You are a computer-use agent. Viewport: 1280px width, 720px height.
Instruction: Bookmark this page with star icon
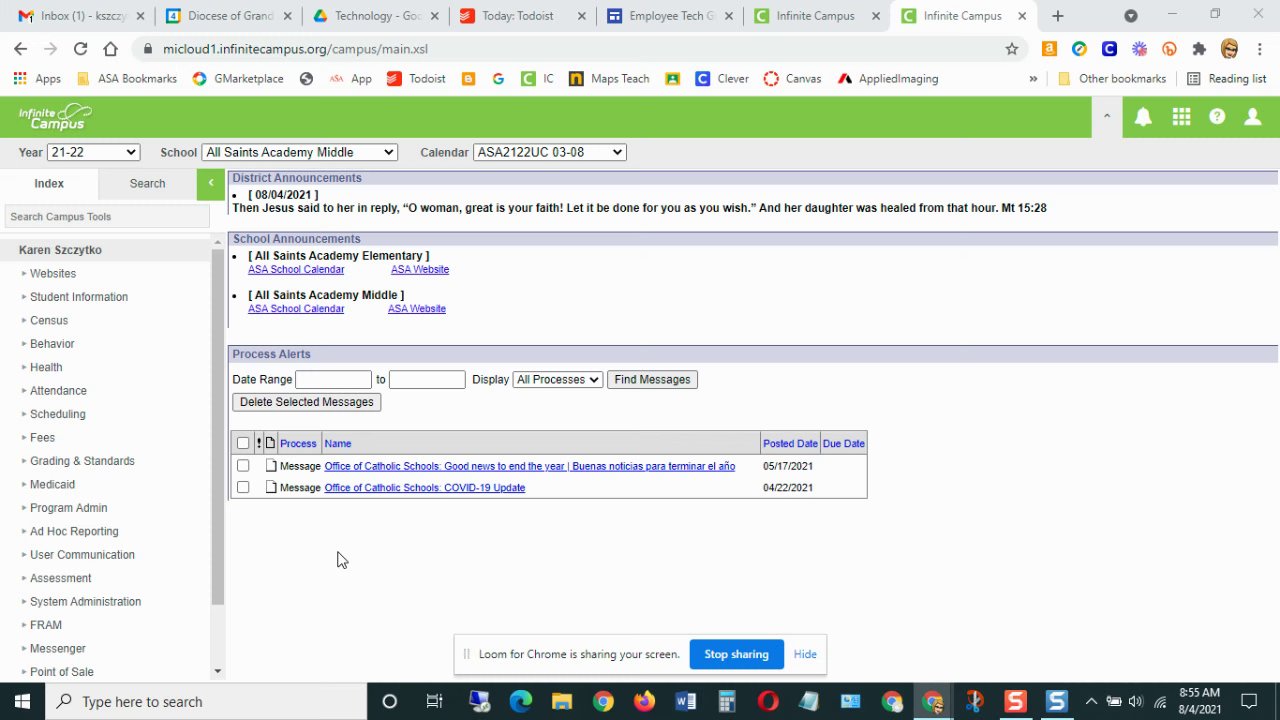click(1012, 49)
